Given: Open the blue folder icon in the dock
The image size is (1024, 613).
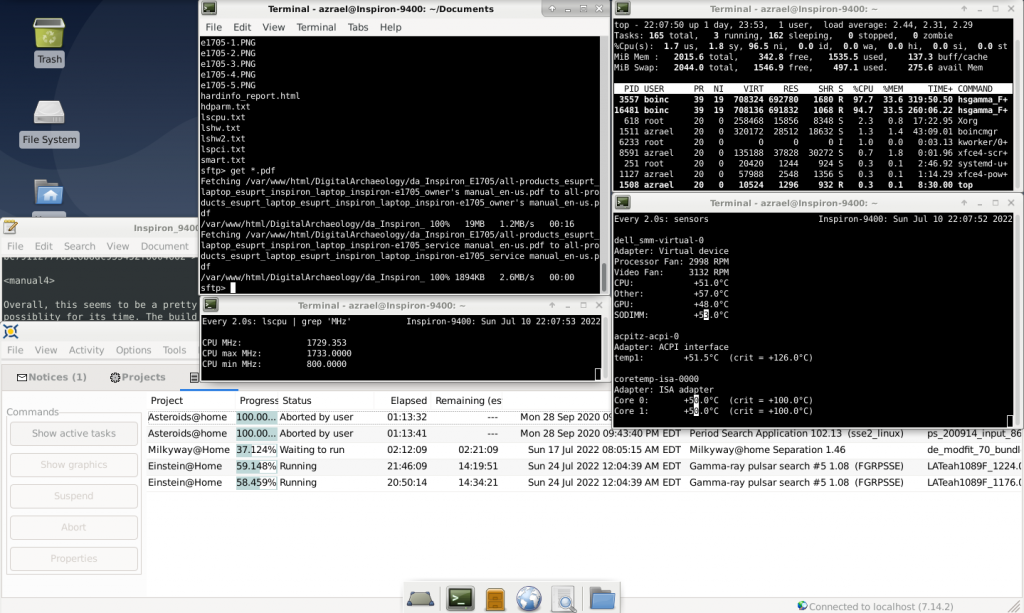Looking at the screenshot, I should coord(602,598).
